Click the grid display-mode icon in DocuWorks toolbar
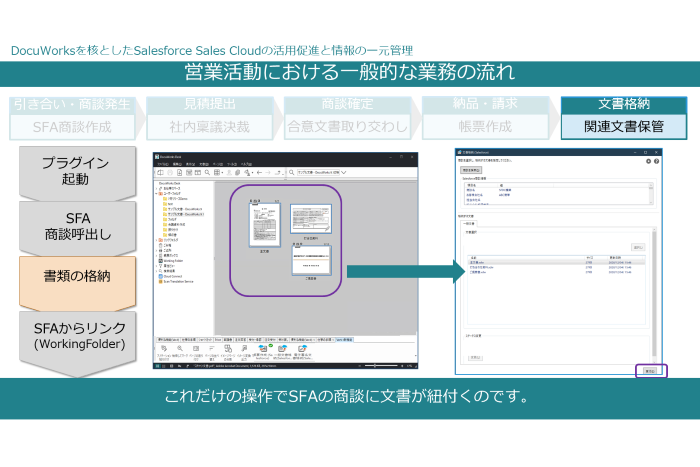 [217, 172]
